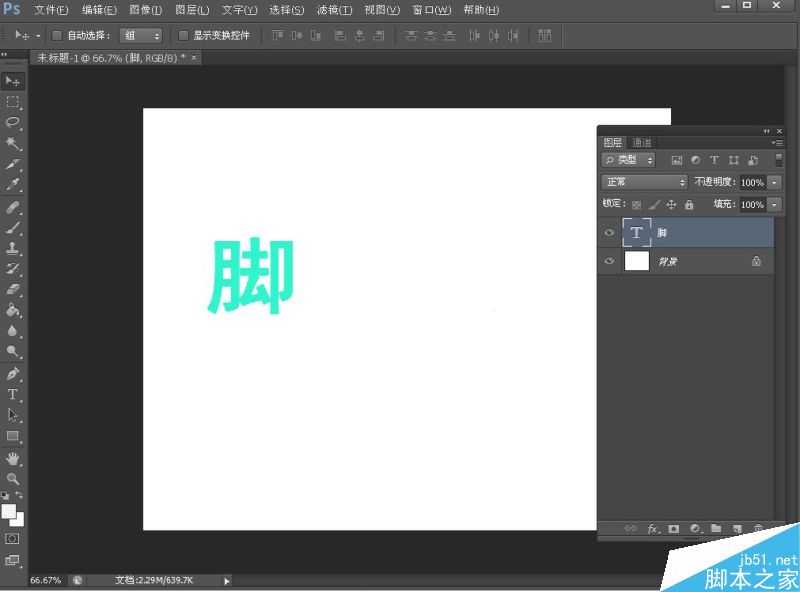Switch to the 通道 tab
The image size is (800, 592).
tap(642, 141)
